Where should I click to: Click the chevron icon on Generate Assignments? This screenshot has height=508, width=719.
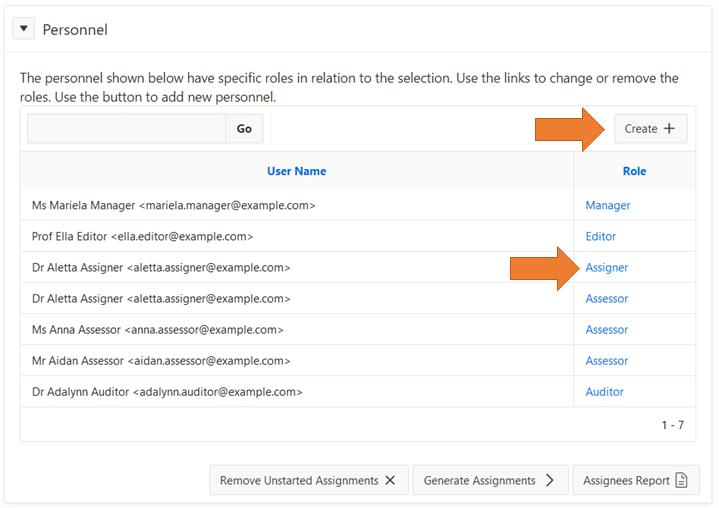point(550,480)
